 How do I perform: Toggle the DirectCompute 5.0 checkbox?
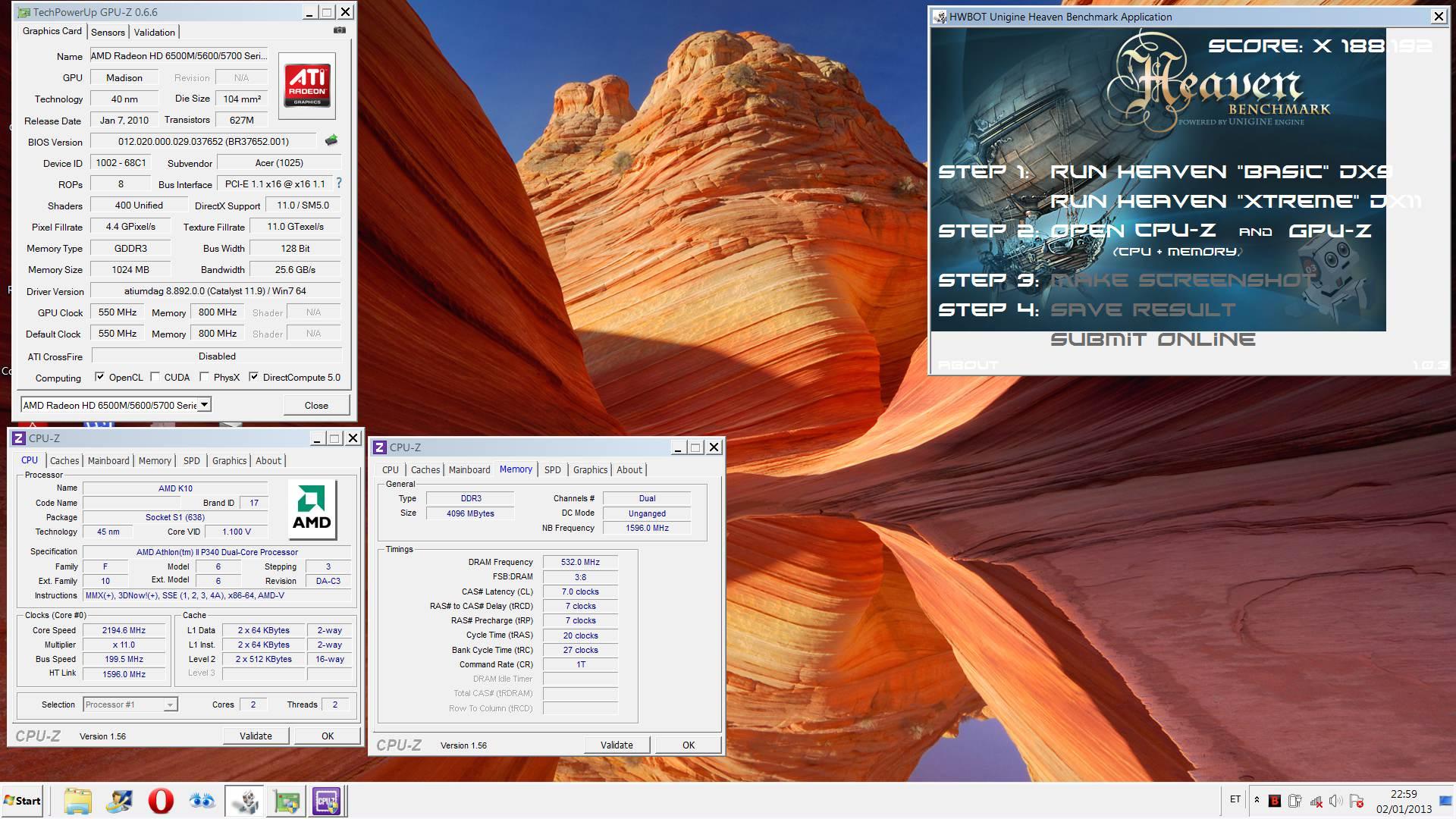[x=253, y=377]
